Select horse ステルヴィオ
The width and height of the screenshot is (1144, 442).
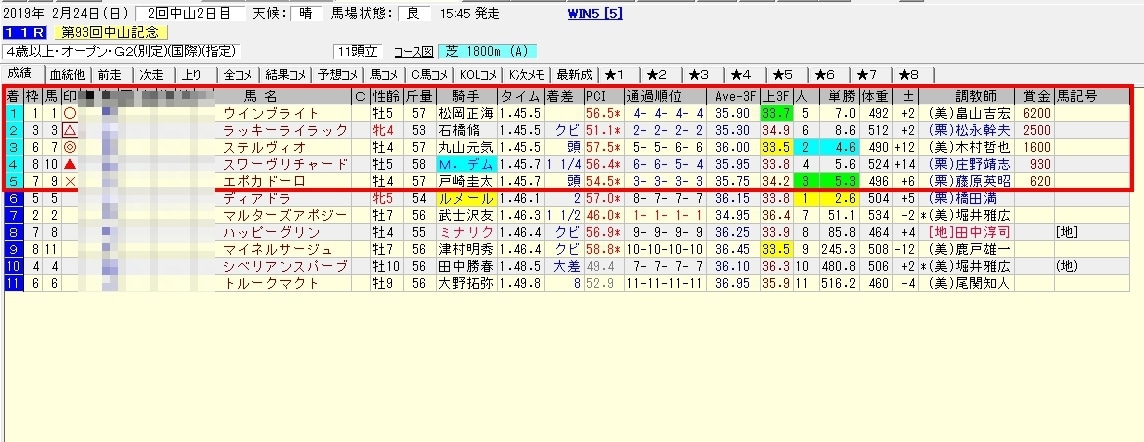point(266,147)
